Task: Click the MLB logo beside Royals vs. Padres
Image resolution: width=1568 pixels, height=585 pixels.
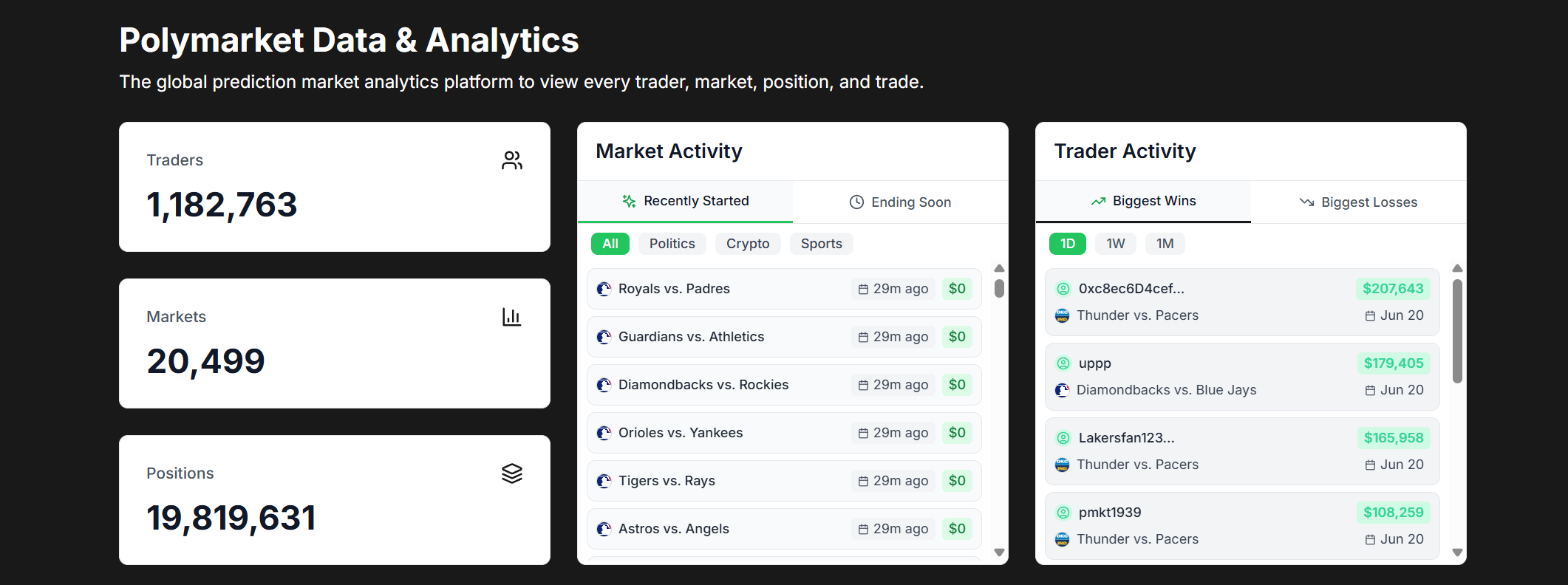Action: point(604,289)
